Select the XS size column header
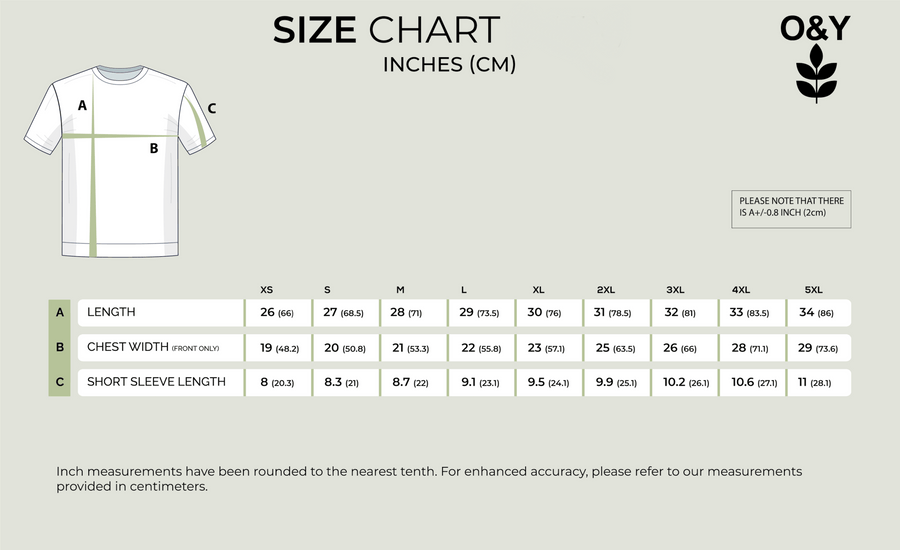 tap(266, 290)
